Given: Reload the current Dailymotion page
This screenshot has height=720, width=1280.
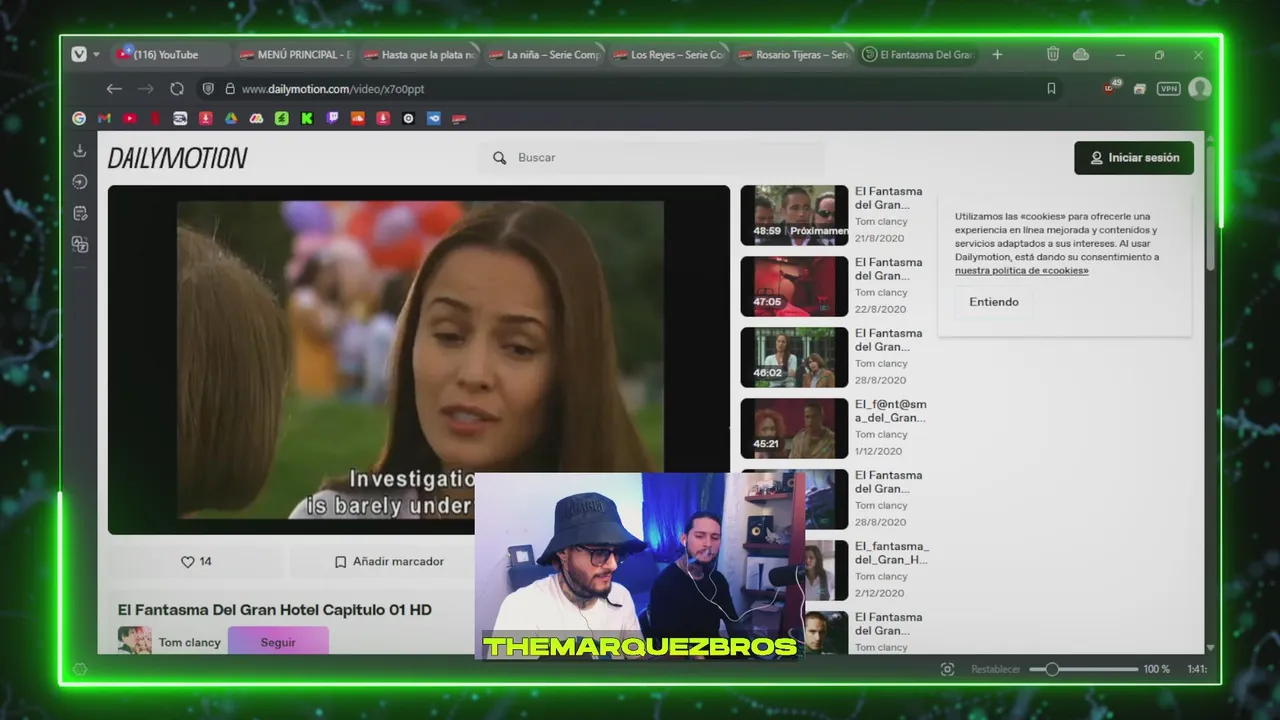Looking at the screenshot, I should tap(177, 89).
